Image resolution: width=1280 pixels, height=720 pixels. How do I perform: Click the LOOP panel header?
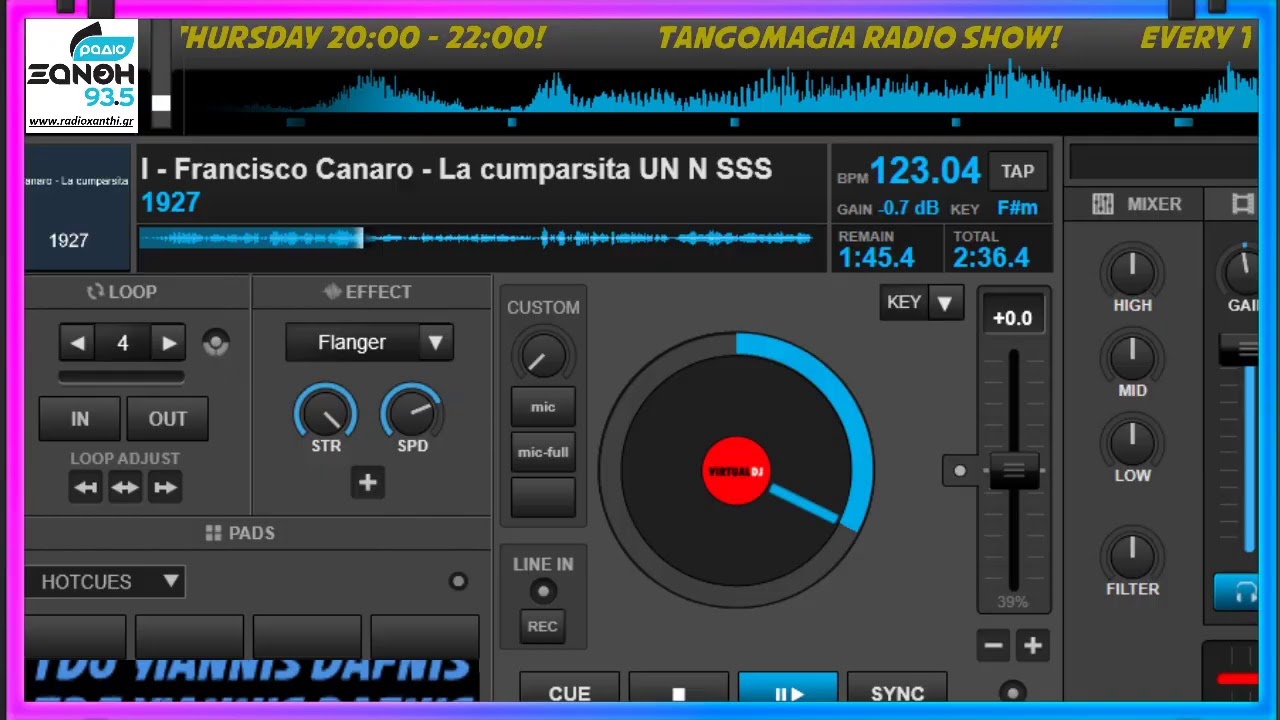[121, 292]
